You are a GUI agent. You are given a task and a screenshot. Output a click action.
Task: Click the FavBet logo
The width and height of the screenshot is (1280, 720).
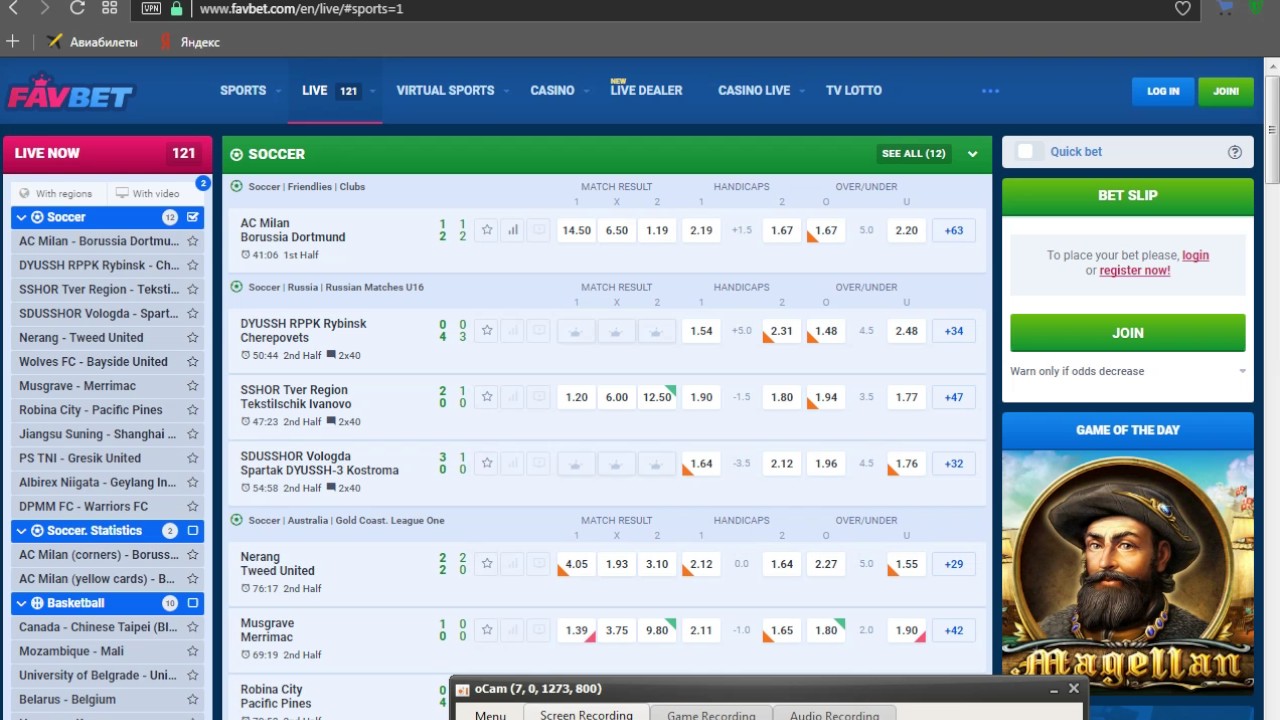point(70,92)
